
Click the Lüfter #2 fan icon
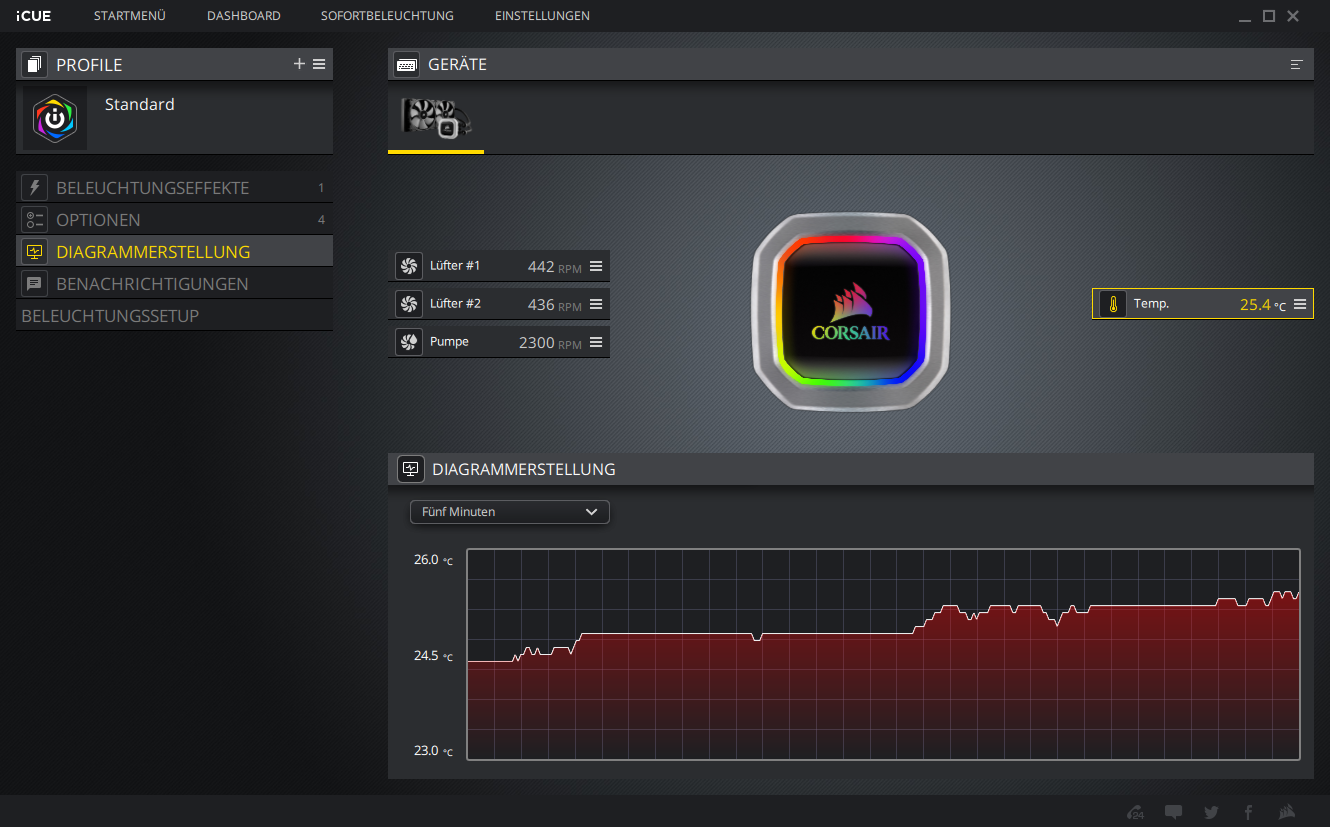[408, 304]
